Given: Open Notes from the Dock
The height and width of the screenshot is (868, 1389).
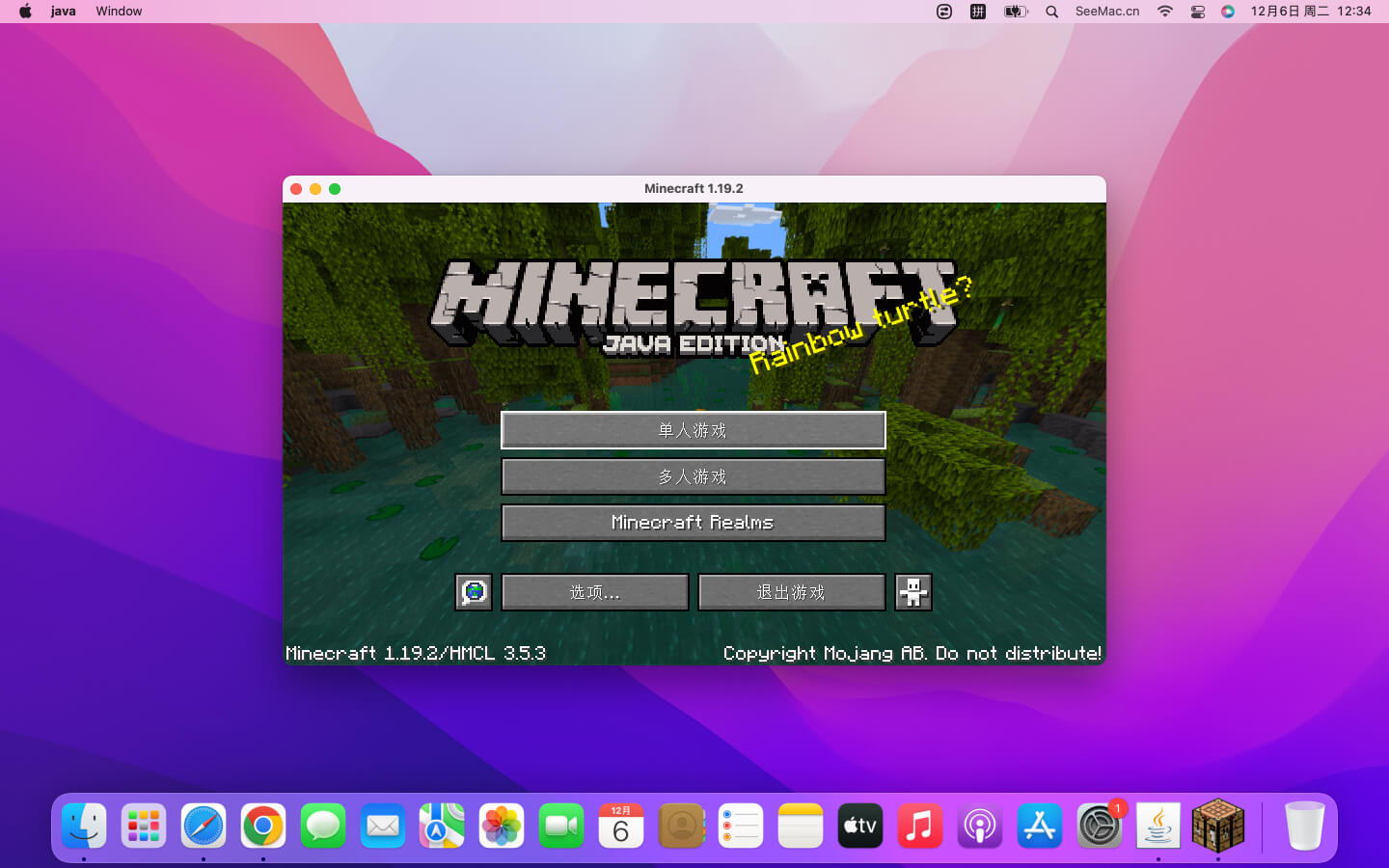Looking at the screenshot, I should point(801,827).
